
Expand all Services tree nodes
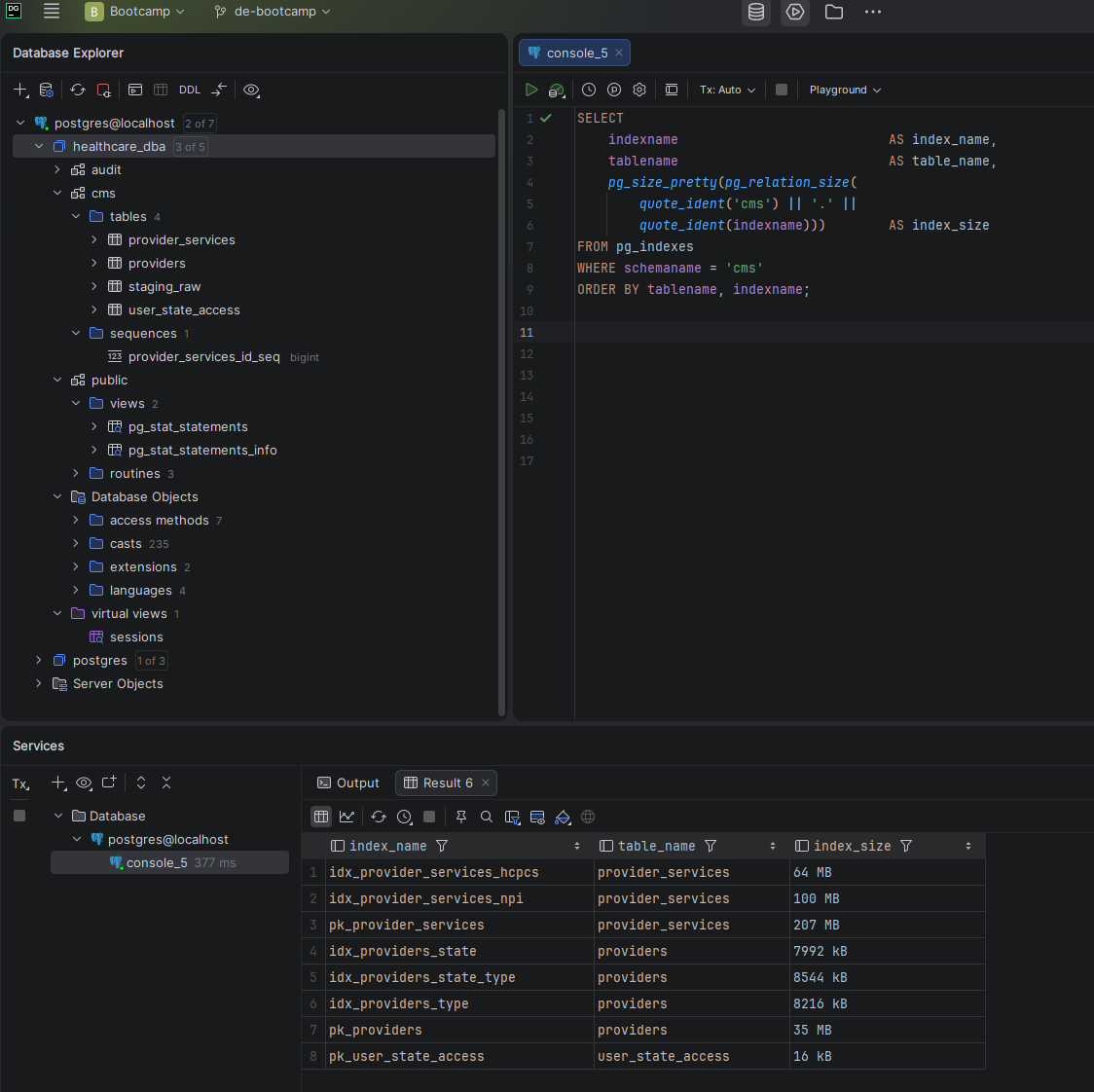(141, 783)
